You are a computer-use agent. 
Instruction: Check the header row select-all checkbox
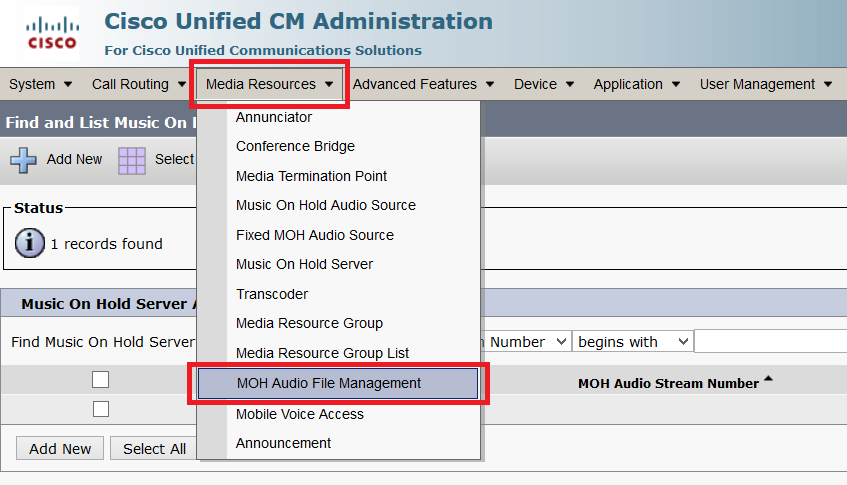(x=100, y=379)
